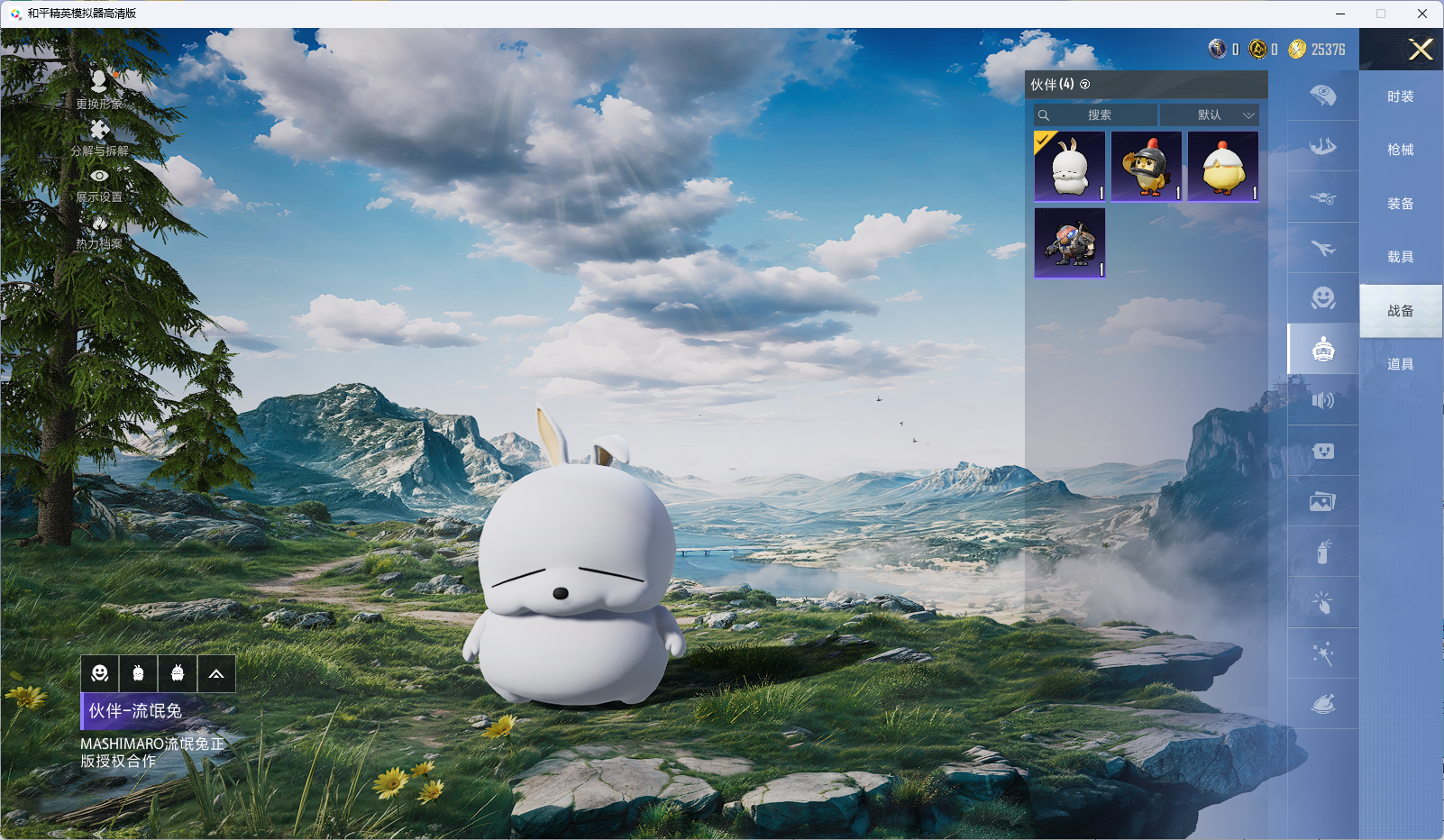Click the speaker voice pack icon
Screen dimensions: 1444x840
pyautogui.click(x=1322, y=400)
